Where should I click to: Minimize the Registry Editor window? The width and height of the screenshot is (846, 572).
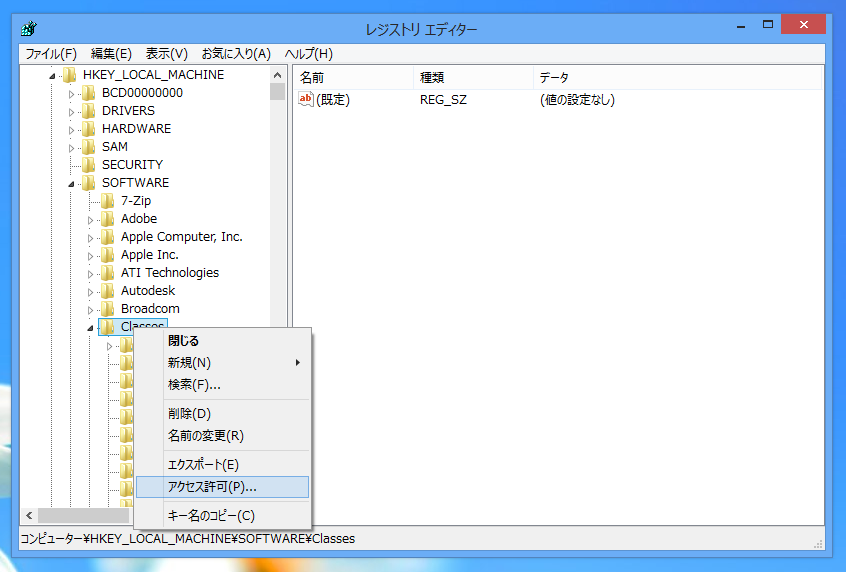741,25
